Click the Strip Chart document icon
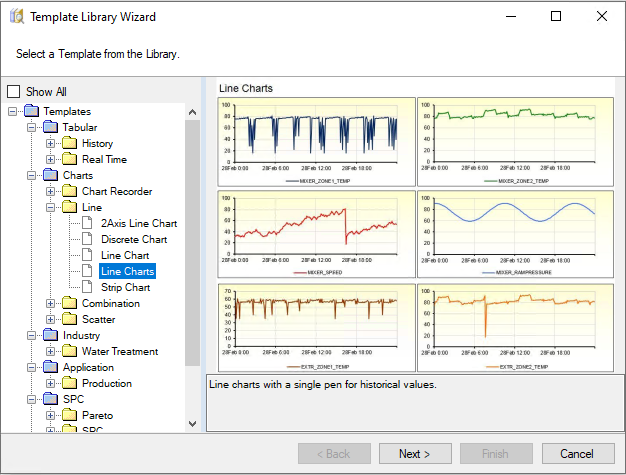The image size is (626, 475). (x=87, y=287)
